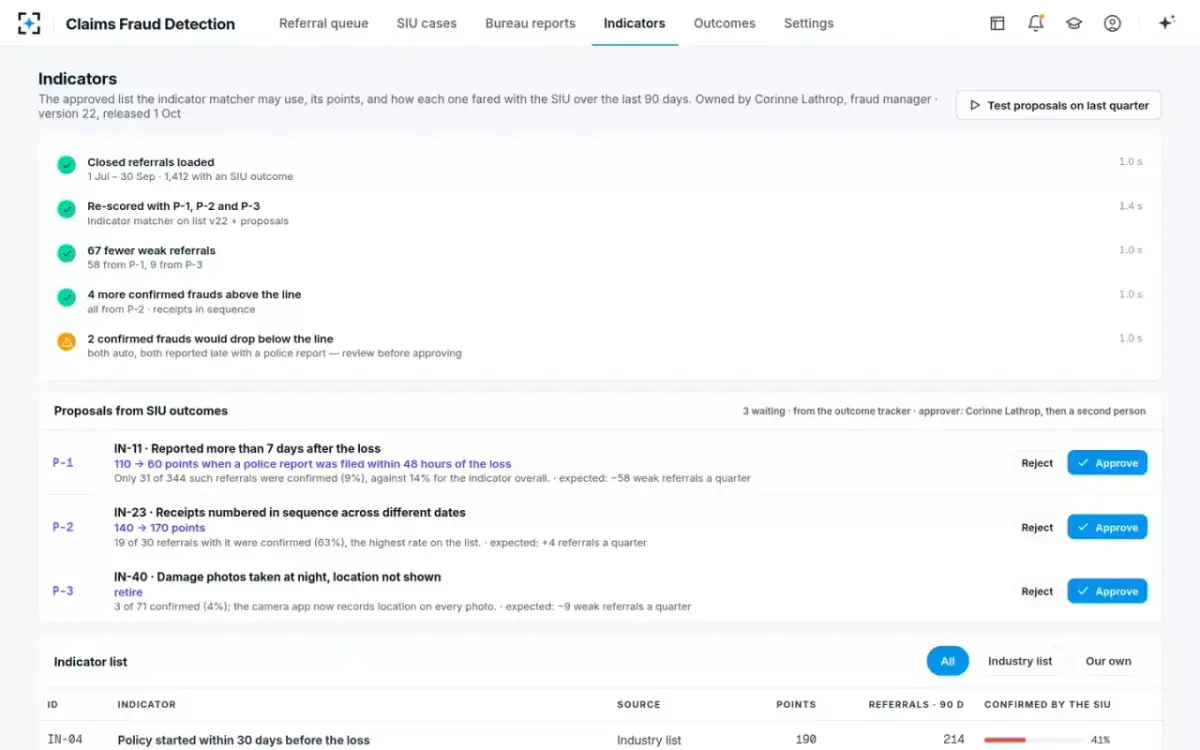The width and height of the screenshot is (1200, 750).
Task: Click the P-1 proposal ID
Action: point(63,463)
